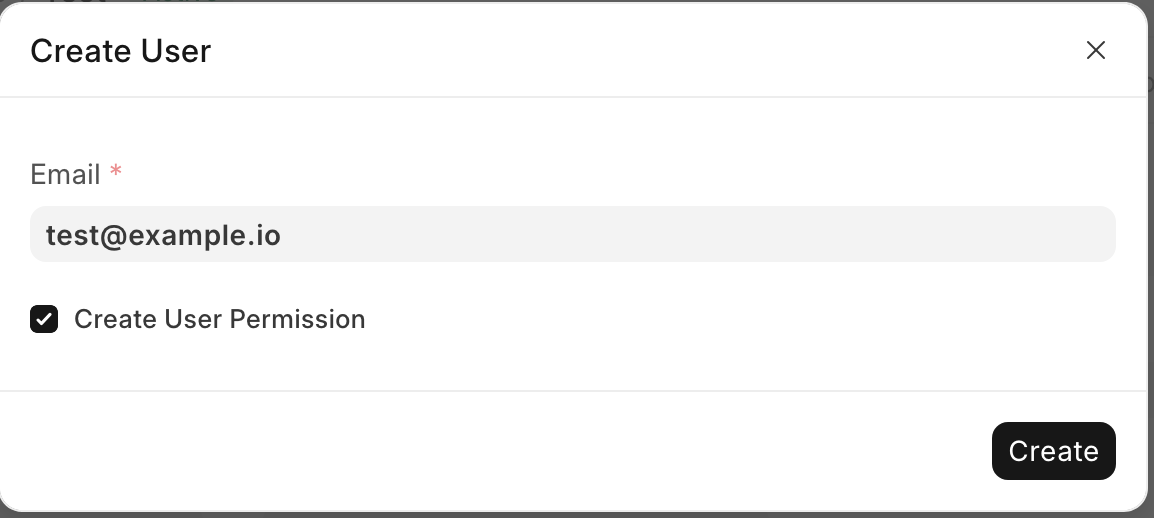
Task: Submit the new user with Create
Action: (x=1053, y=451)
